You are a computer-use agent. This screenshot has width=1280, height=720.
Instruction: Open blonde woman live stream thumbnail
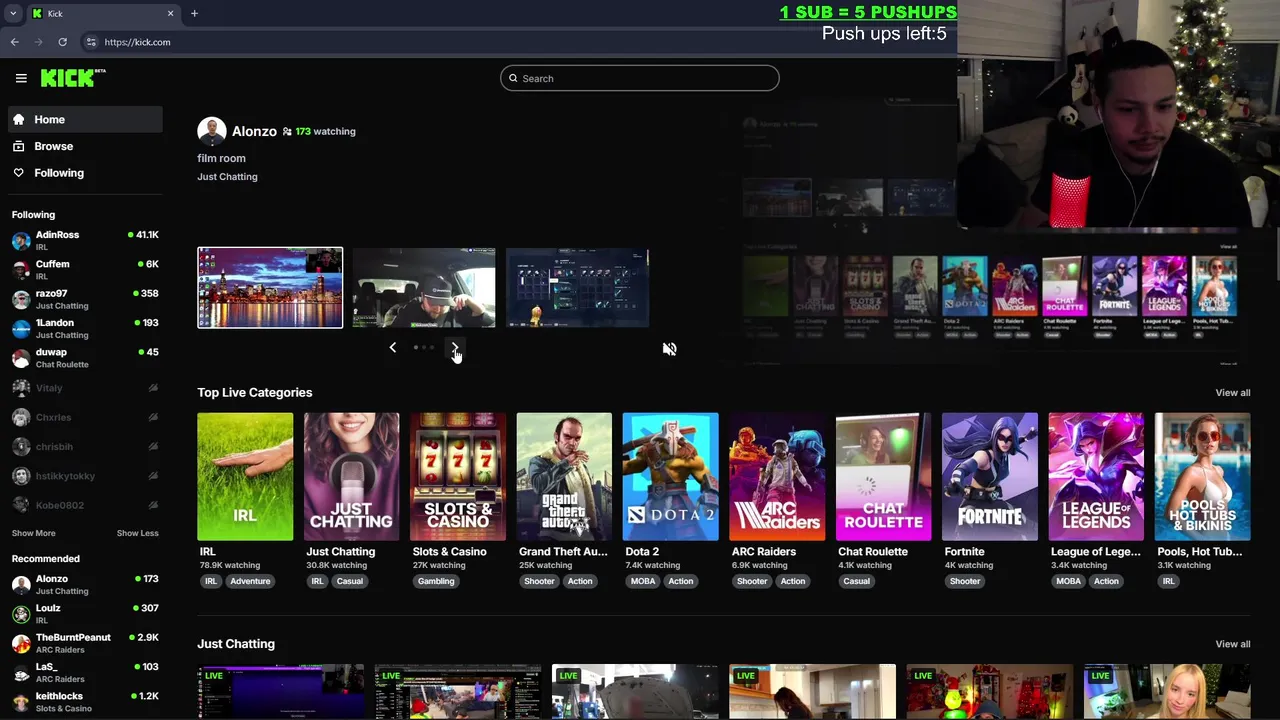[x=1167, y=692]
